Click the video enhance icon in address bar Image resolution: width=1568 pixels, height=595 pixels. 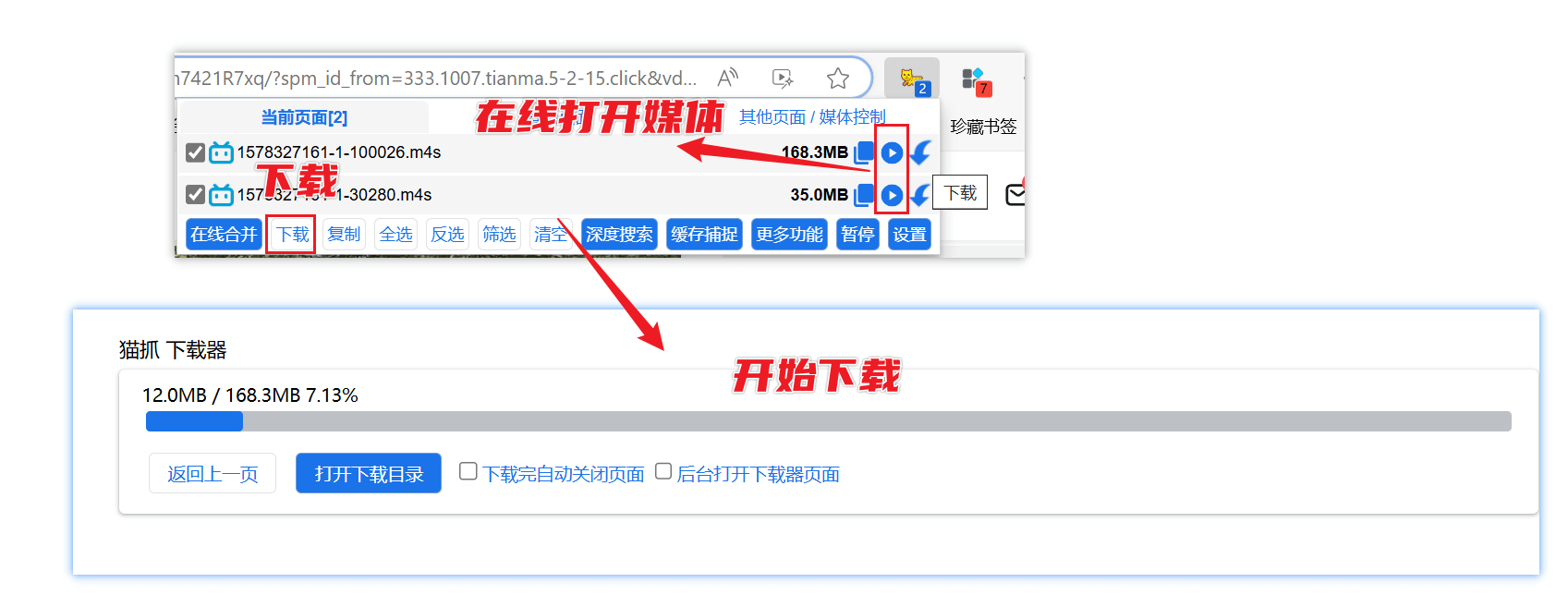pos(783,79)
